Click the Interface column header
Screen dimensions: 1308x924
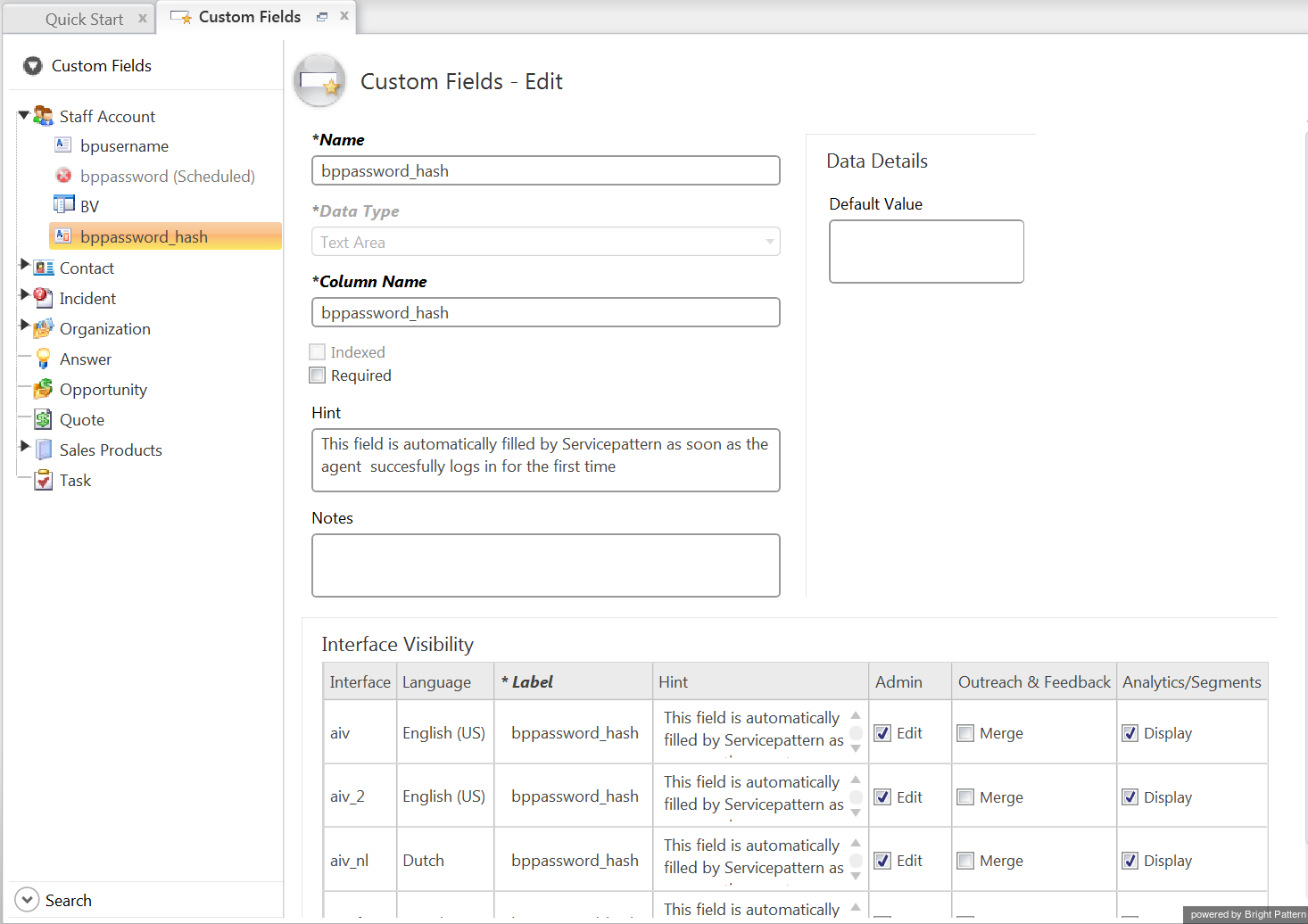[360, 681]
